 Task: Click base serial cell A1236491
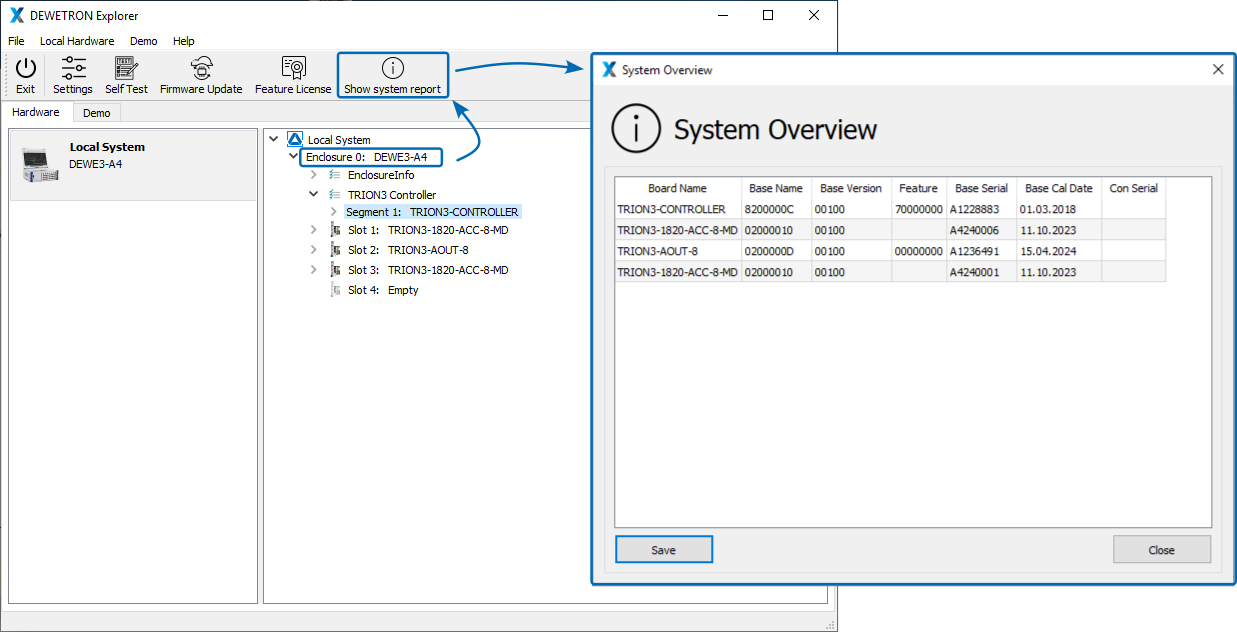coord(981,251)
